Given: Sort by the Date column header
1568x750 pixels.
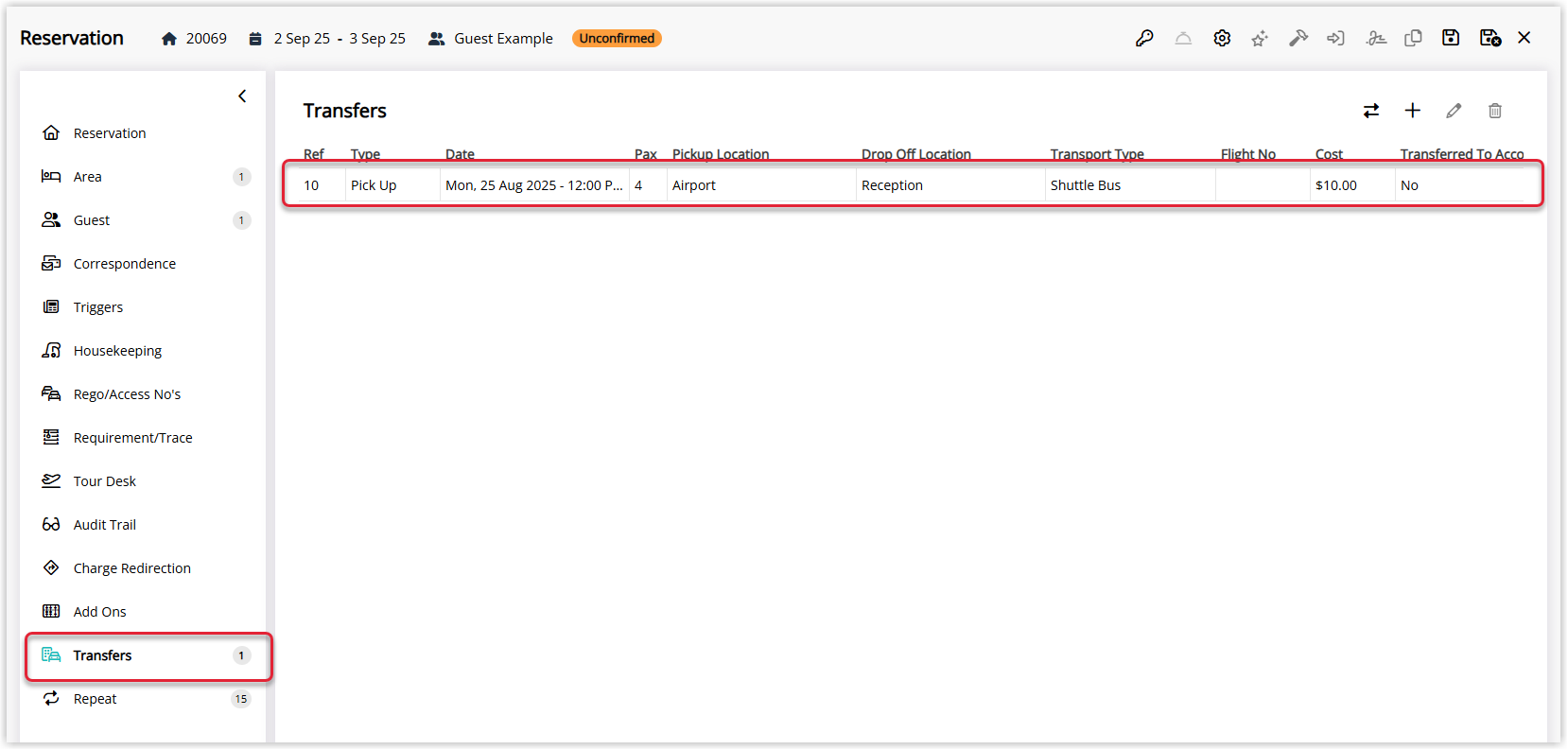Looking at the screenshot, I should tap(460, 154).
